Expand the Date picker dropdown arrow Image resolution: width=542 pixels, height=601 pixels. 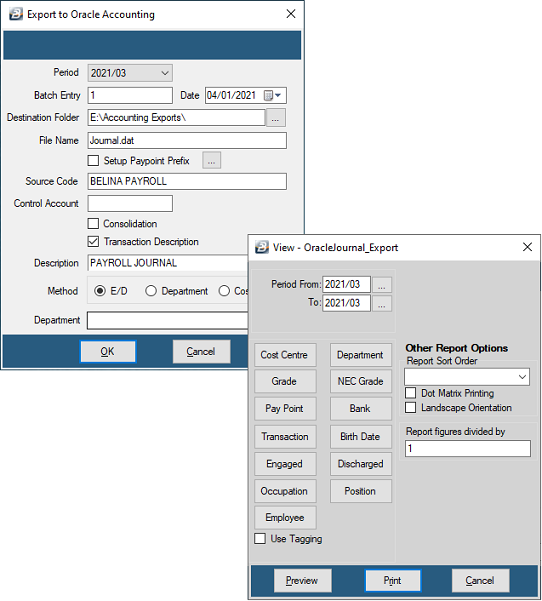coord(278,95)
